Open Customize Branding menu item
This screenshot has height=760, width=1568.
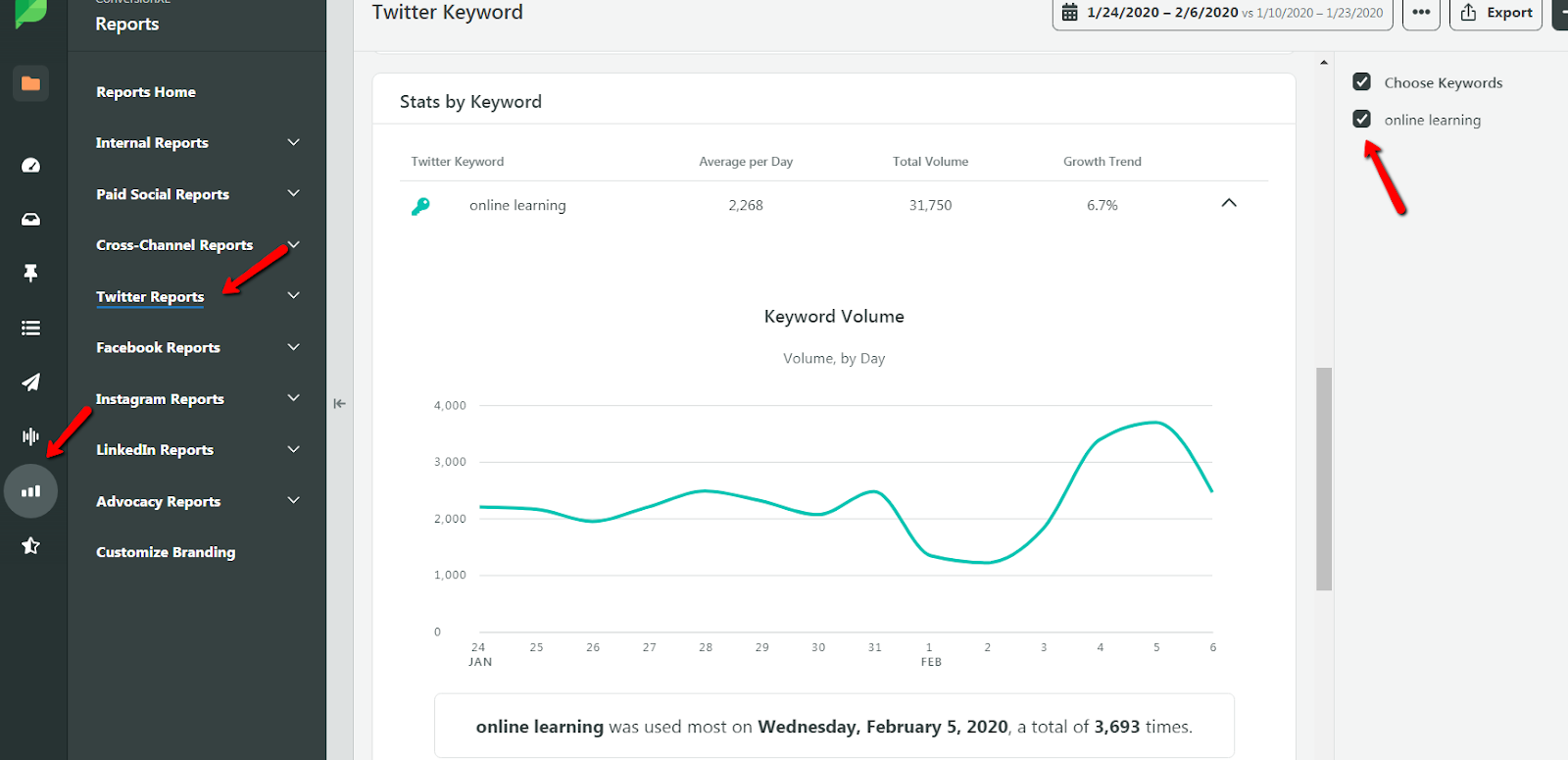pyautogui.click(x=166, y=552)
